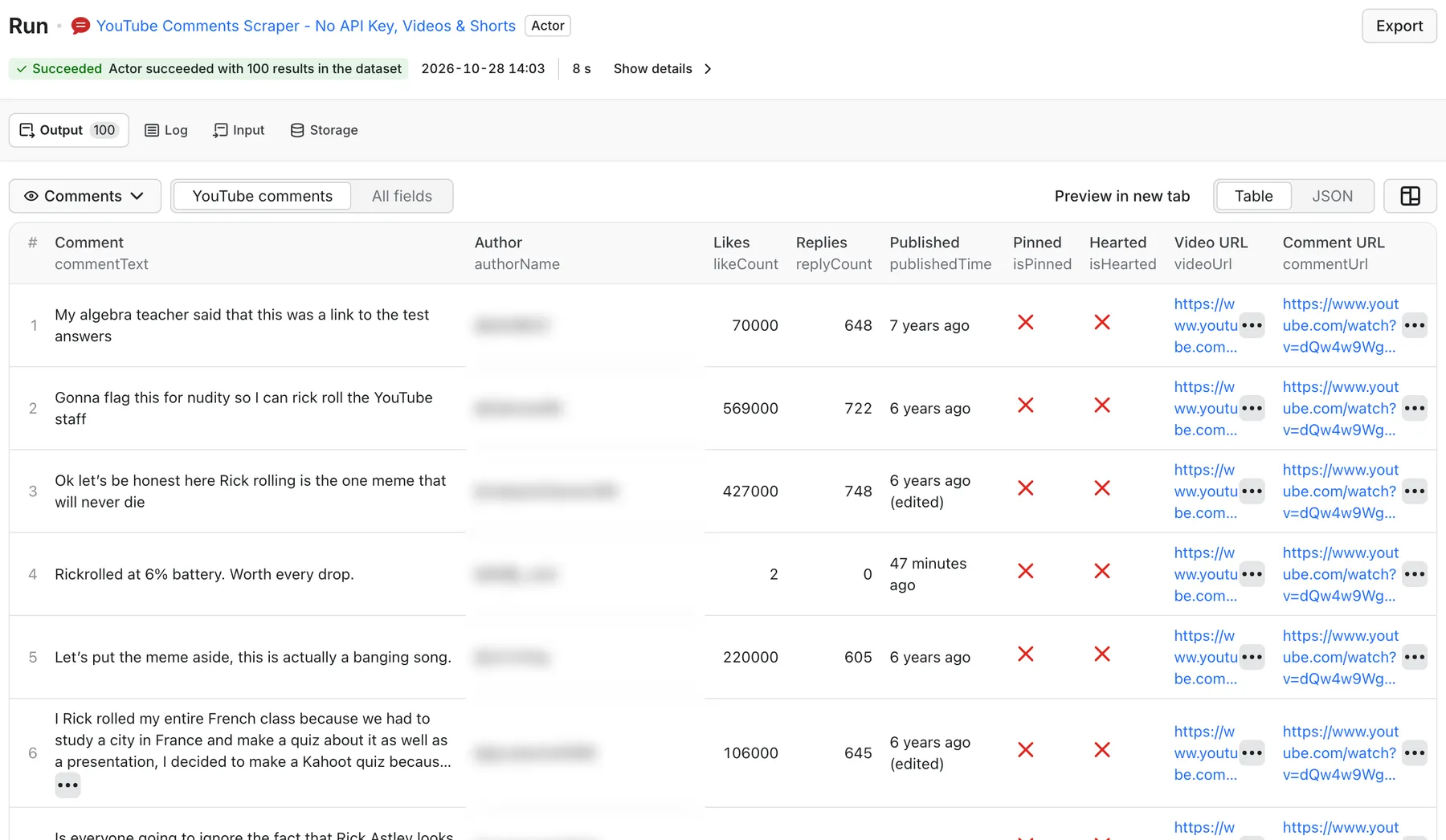Screen dimensions: 1446x840
Task: Click the Pinned X mark in row 5
Action: [x=1025, y=654]
